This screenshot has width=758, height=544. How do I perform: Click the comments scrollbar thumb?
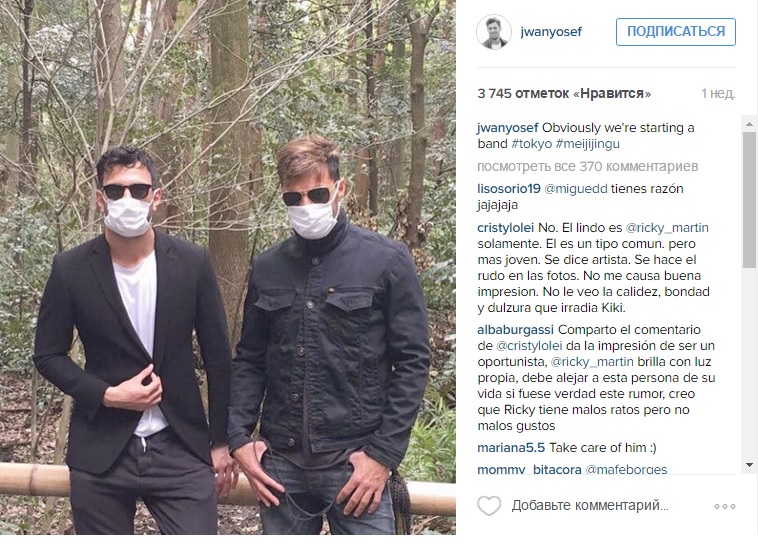point(749,200)
